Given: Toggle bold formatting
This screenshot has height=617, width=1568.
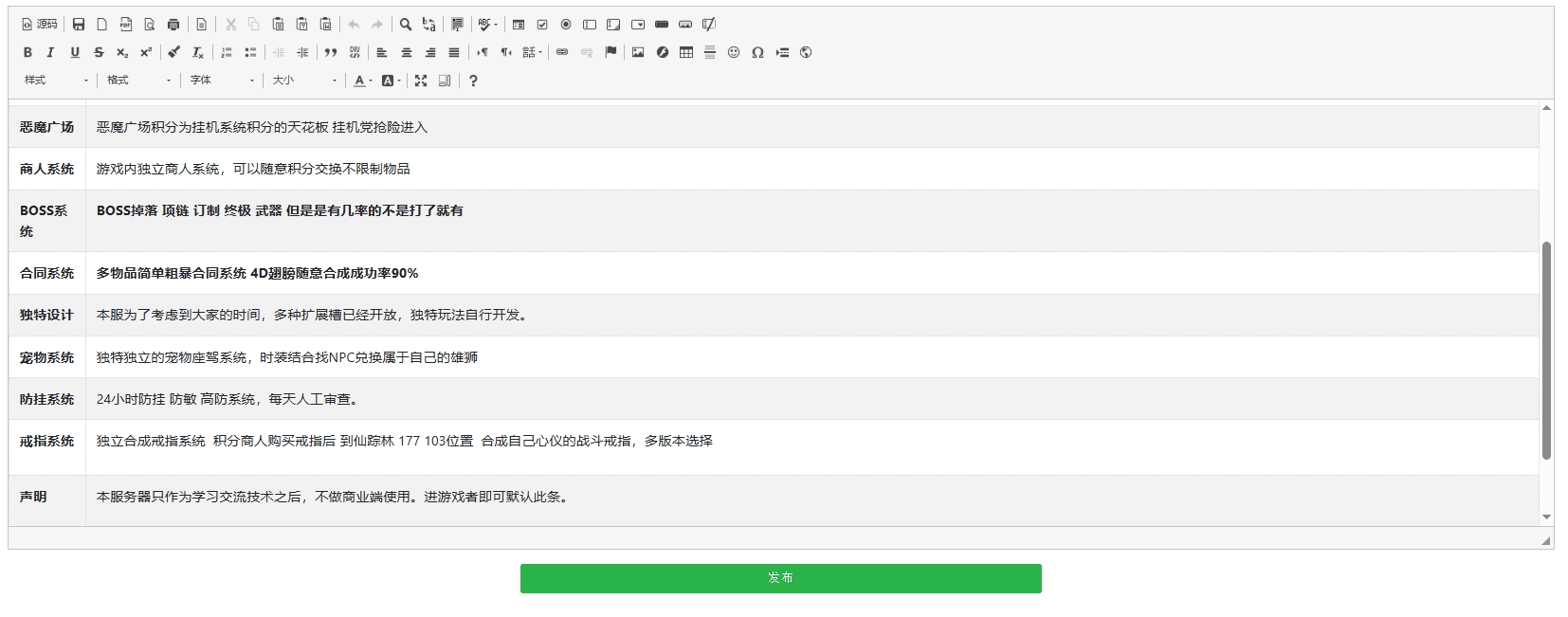Looking at the screenshot, I should pyautogui.click(x=27, y=52).
